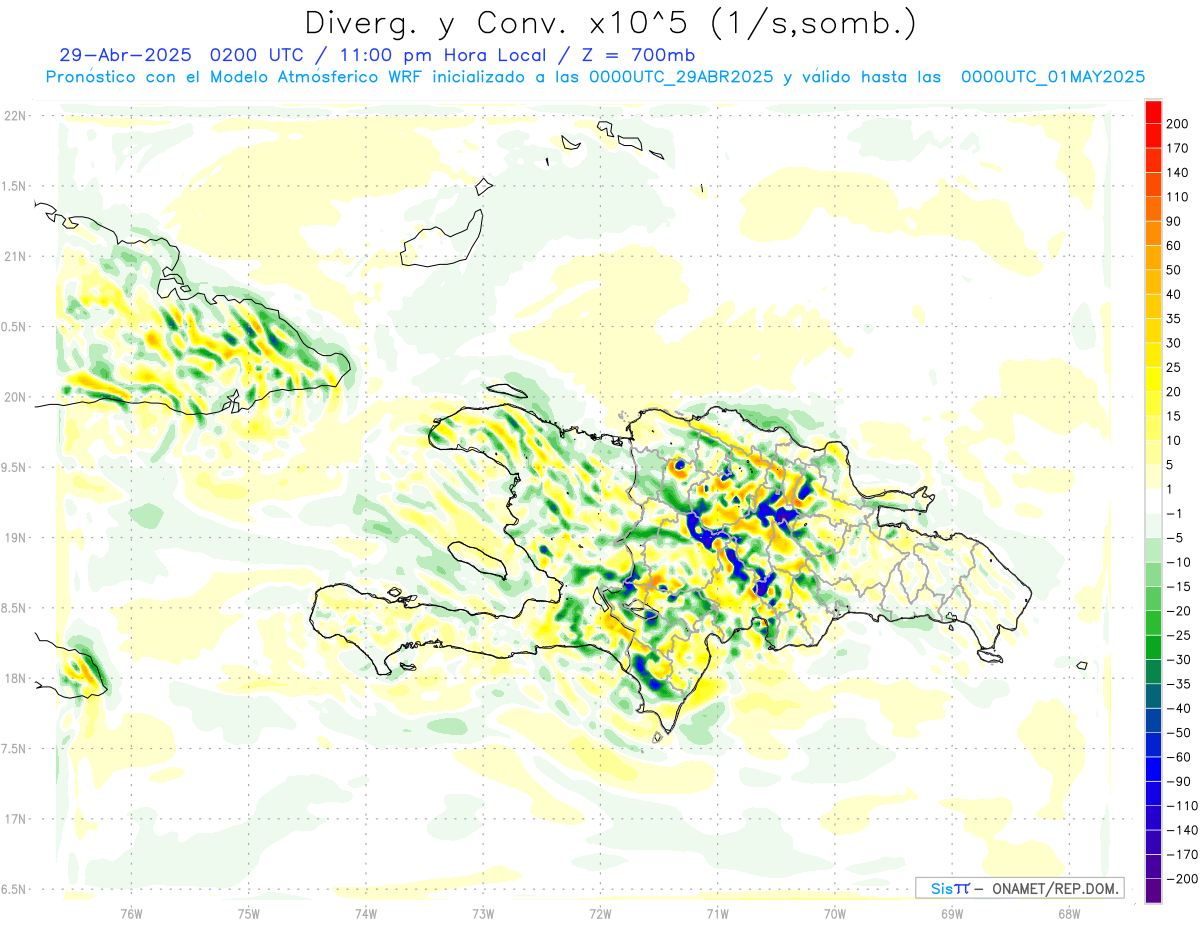The height and width of the screenshot is (927, 1200).
Task: Click the '20N' latitude label
Action: [x=14, y=397]
